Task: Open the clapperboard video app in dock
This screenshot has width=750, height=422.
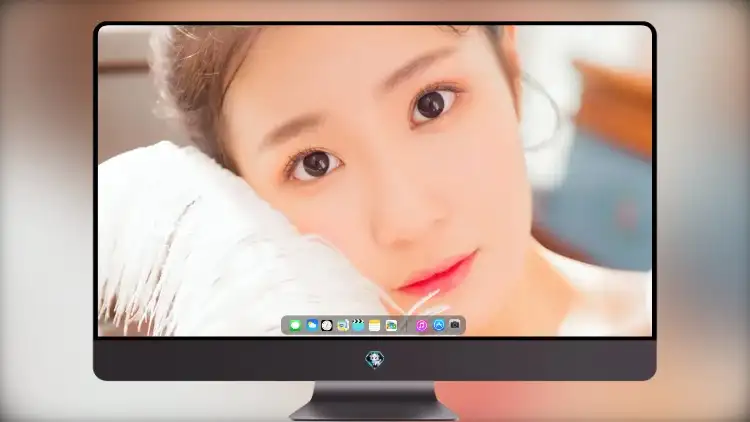Action: point(358,325)
